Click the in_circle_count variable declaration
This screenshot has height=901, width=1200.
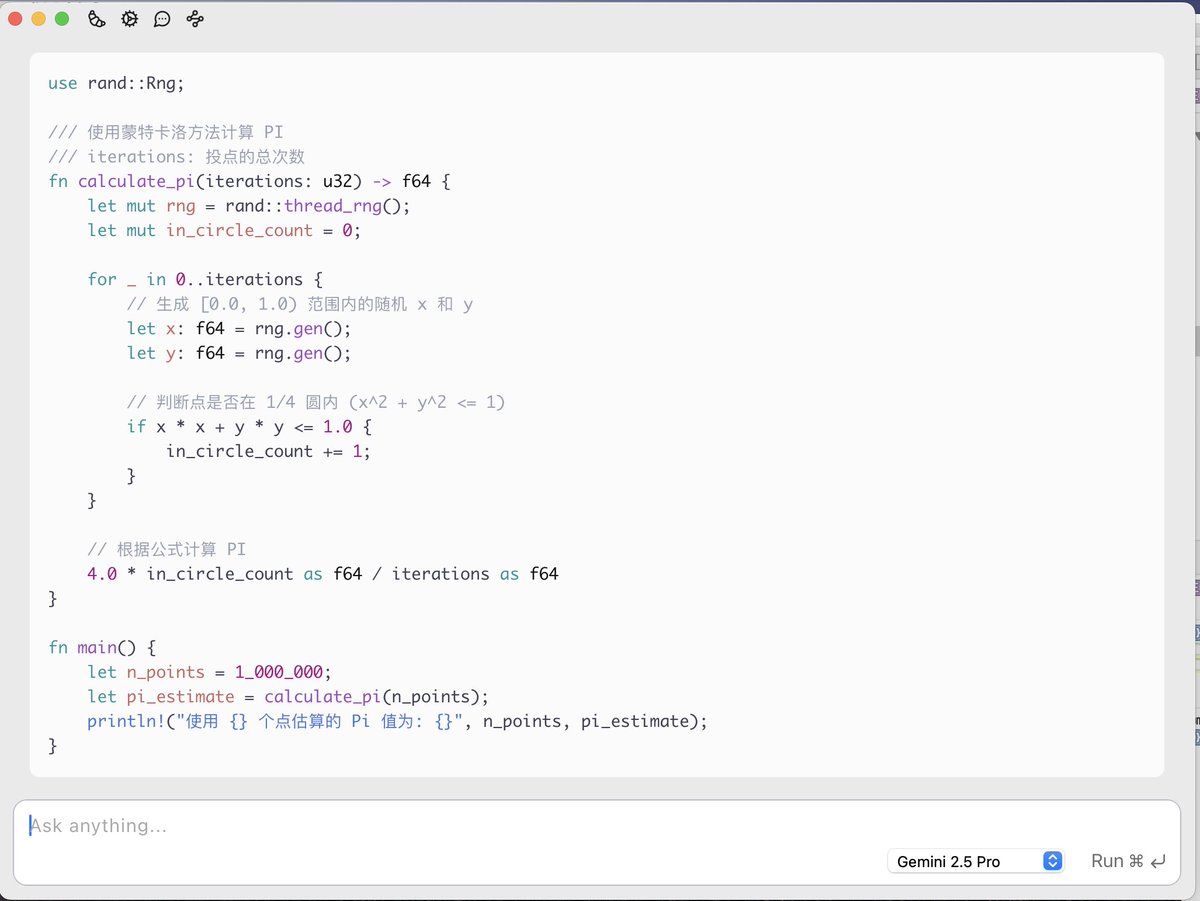pos(238,230)
